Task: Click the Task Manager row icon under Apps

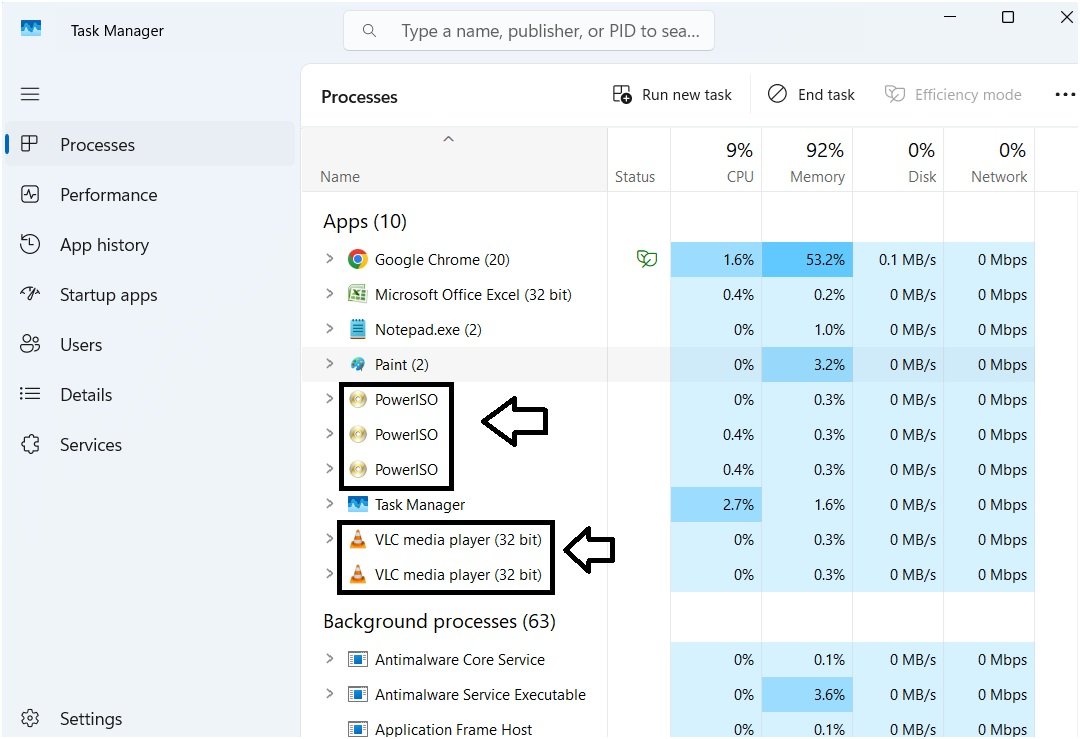Action: pos(357,504)
